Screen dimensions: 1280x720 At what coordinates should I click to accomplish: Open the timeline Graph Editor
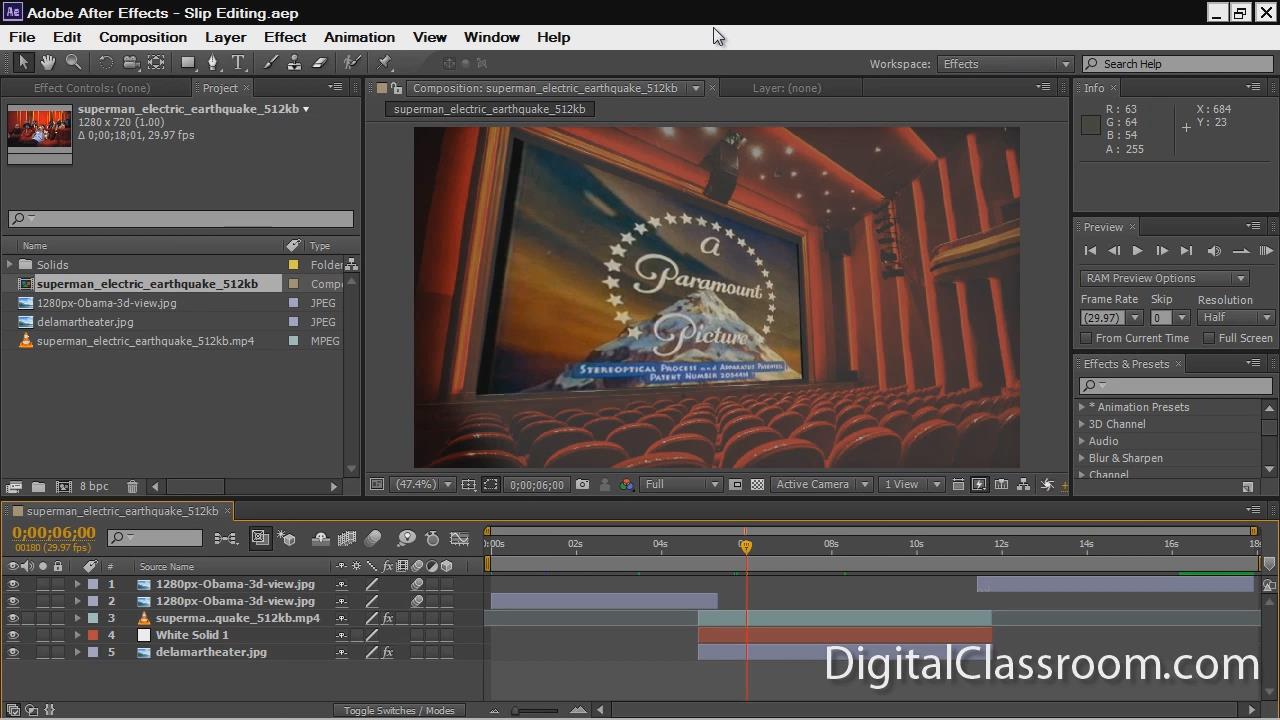pyautogui.click(x=459, y=539)
